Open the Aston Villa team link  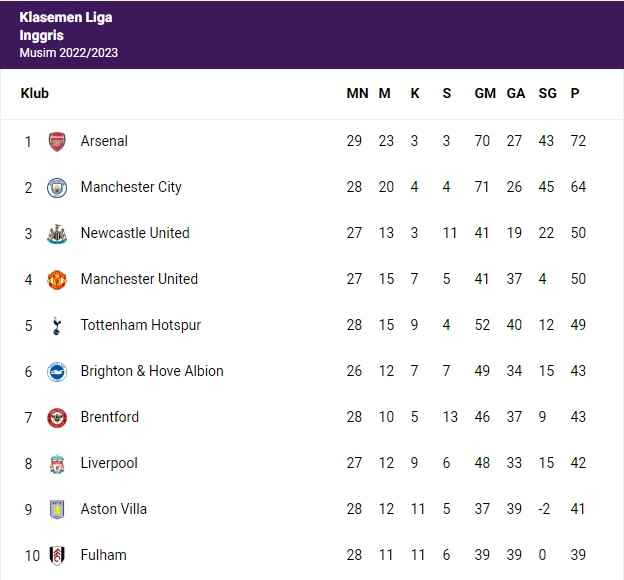click(114, 509)
